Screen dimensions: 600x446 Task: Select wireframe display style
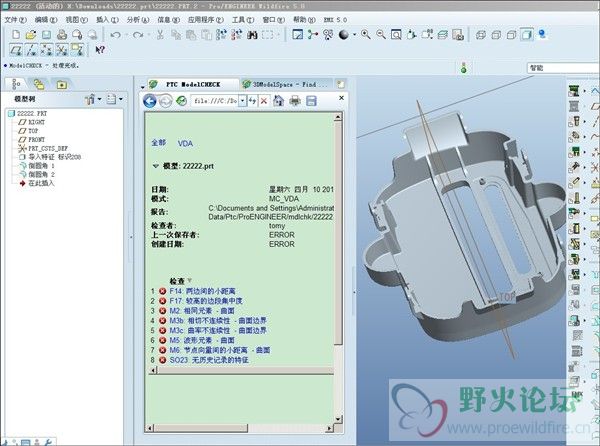coord(481,35)
